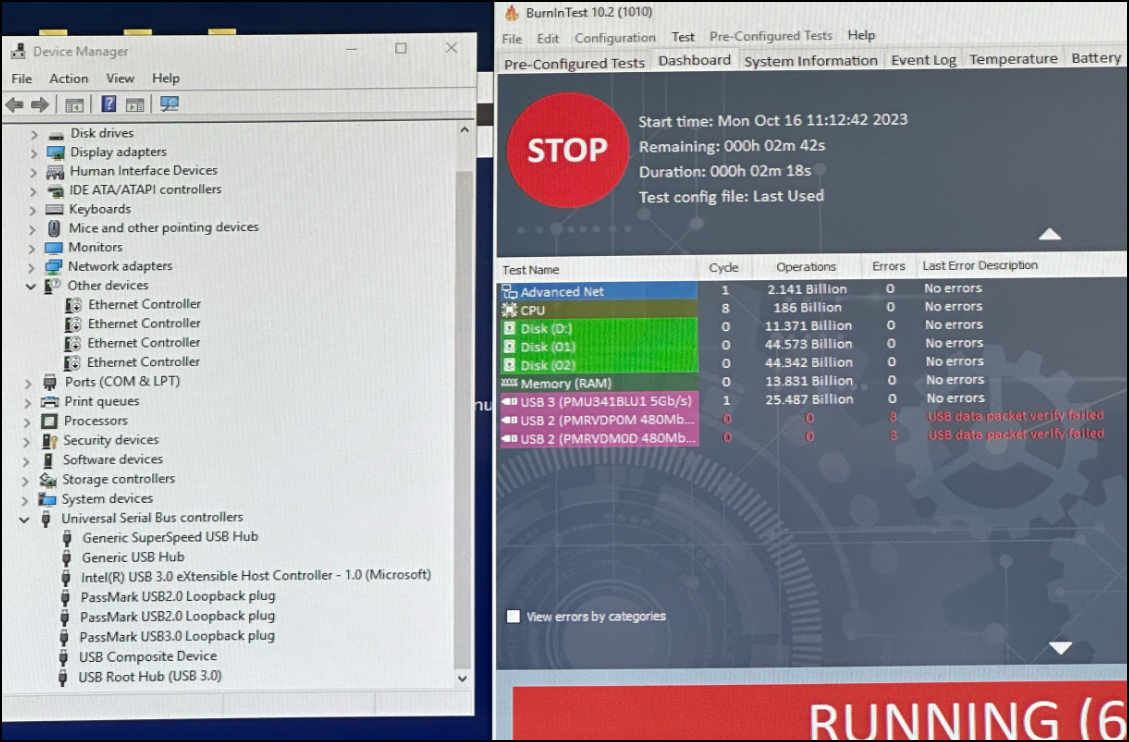Image resolution: width=1129 pixels, height=742 pixels.
Task: Click the Storage controllers icon
Action: click(48, 479)
